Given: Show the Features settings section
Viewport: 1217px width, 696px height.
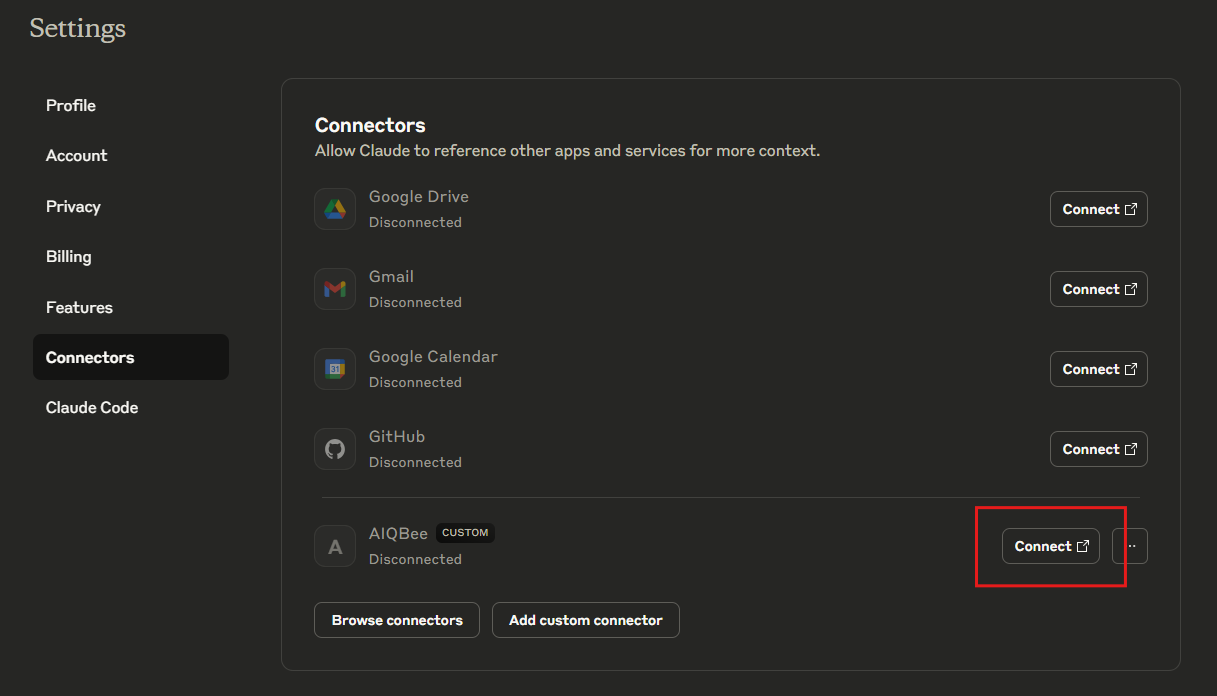Looking at the screenshot, I should (79, 307).
